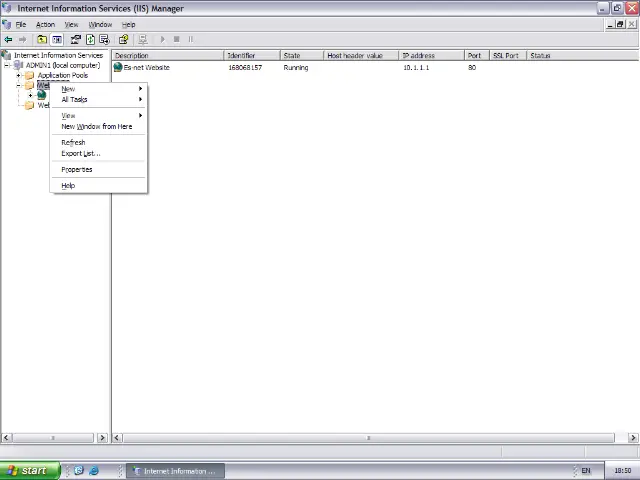
Task: Open the New submenu in context menu
Action: [98, 89]
